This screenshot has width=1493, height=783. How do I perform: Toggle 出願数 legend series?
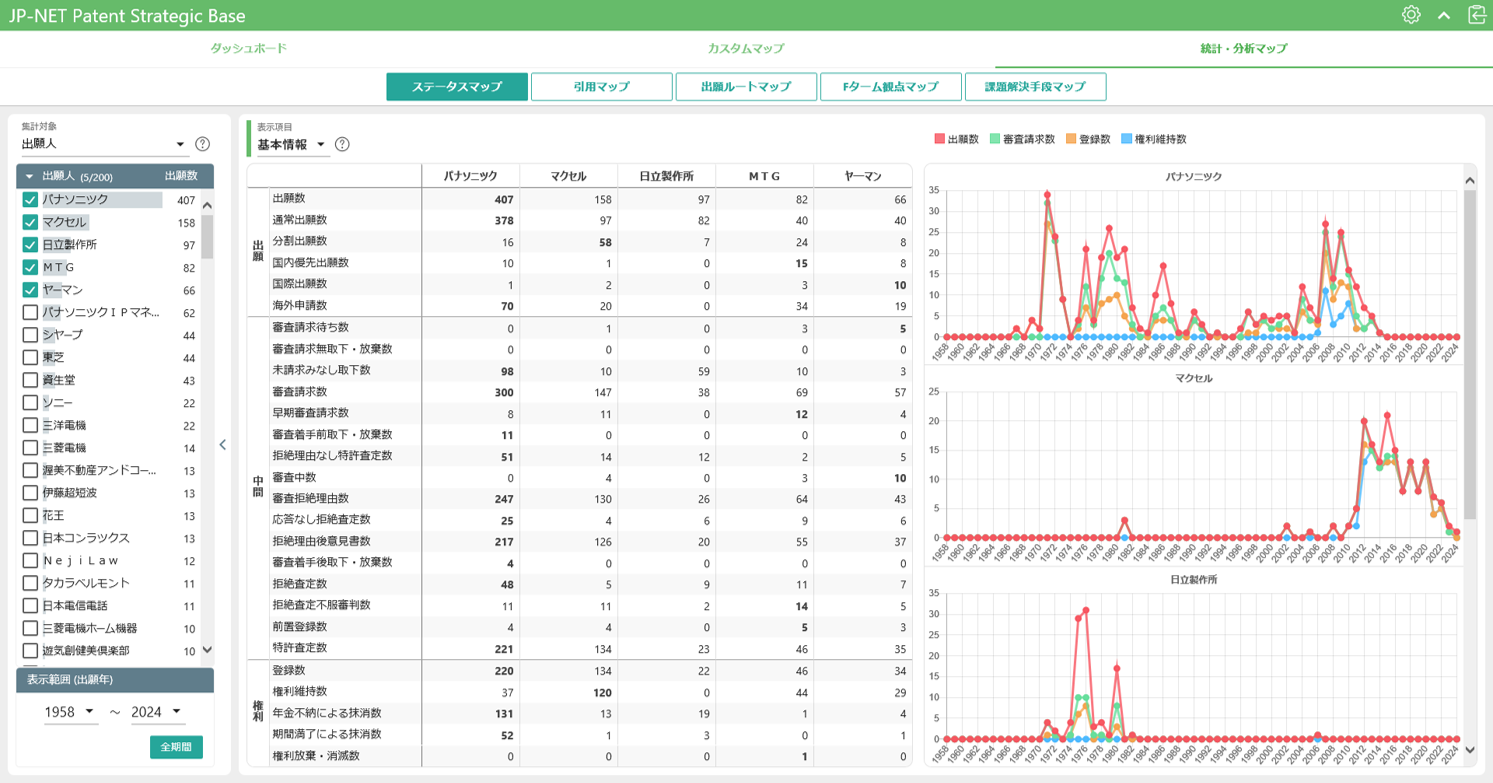(x=957, y=139)
